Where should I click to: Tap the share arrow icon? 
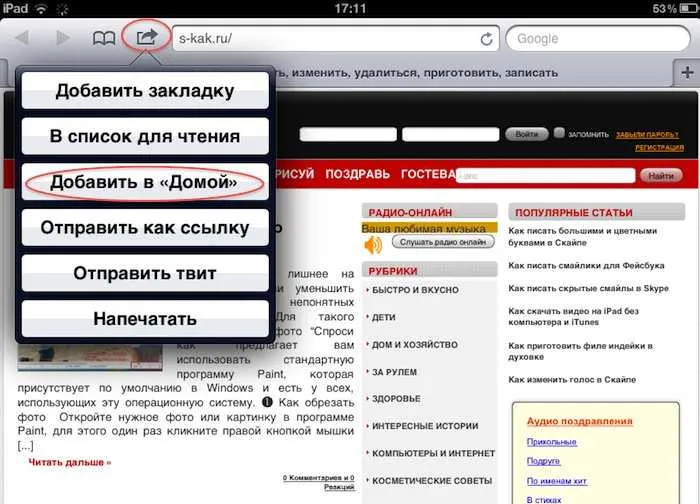[x=147, y=37]
